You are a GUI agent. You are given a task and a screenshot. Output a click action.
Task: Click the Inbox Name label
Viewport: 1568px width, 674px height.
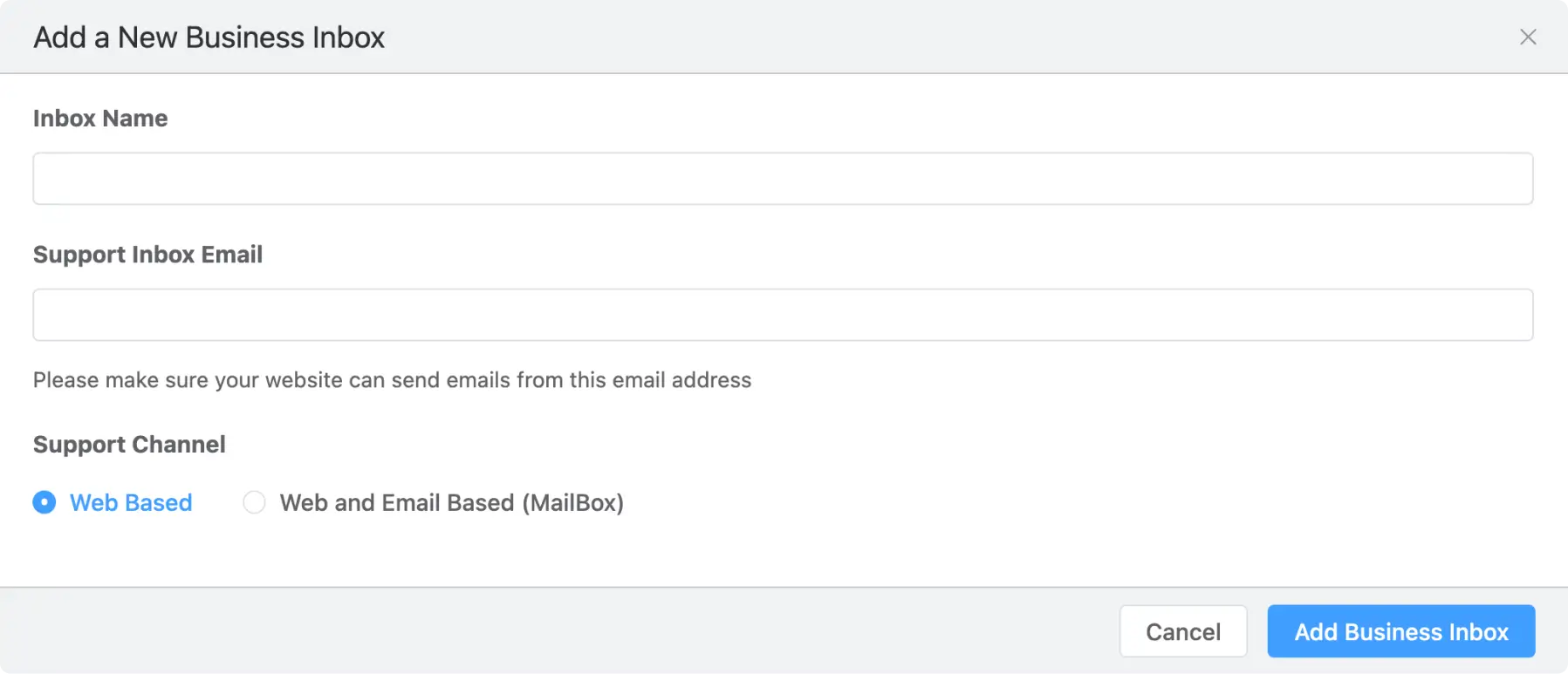click(x=100, y=118)
